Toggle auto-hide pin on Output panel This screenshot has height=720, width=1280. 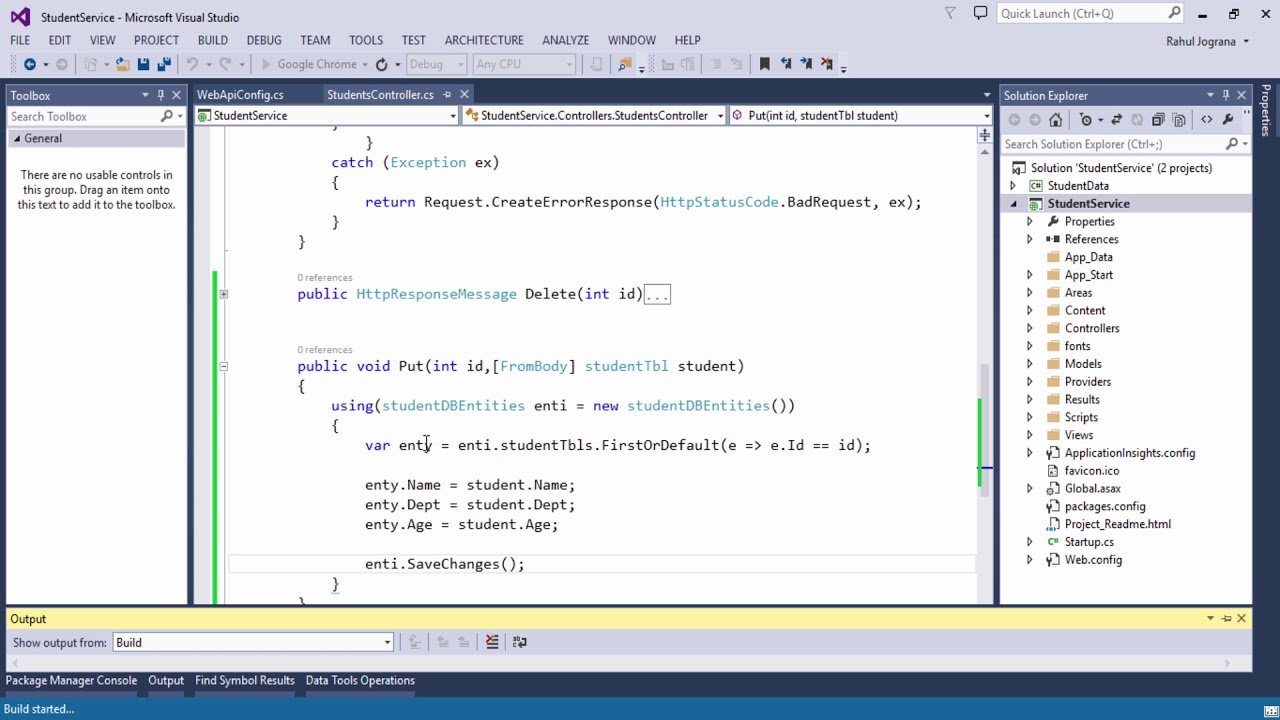(1226, 618)
